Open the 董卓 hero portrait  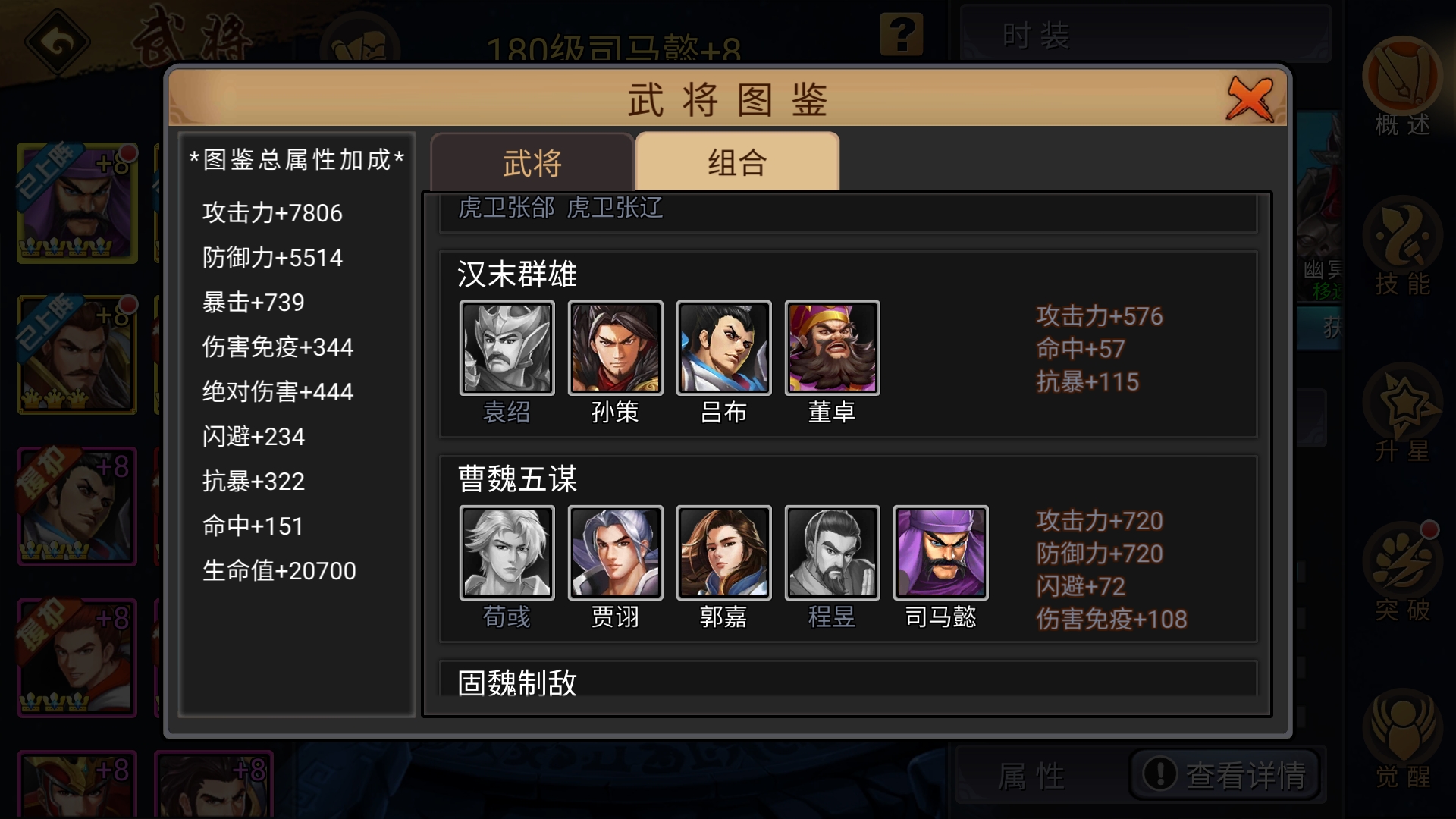pos(832,348)
